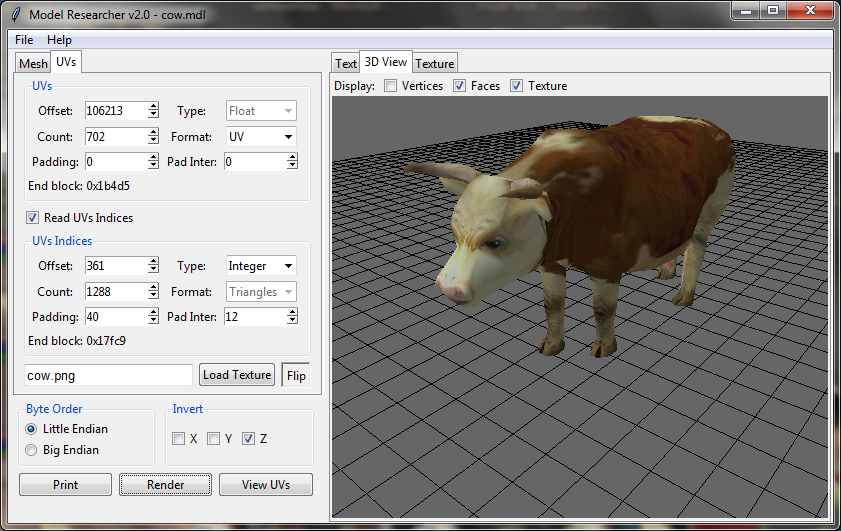This screenshot has height=531, width=841.
Task: Decrease the UVs Indices Pad Inter 12
Action: pos(292,321)
